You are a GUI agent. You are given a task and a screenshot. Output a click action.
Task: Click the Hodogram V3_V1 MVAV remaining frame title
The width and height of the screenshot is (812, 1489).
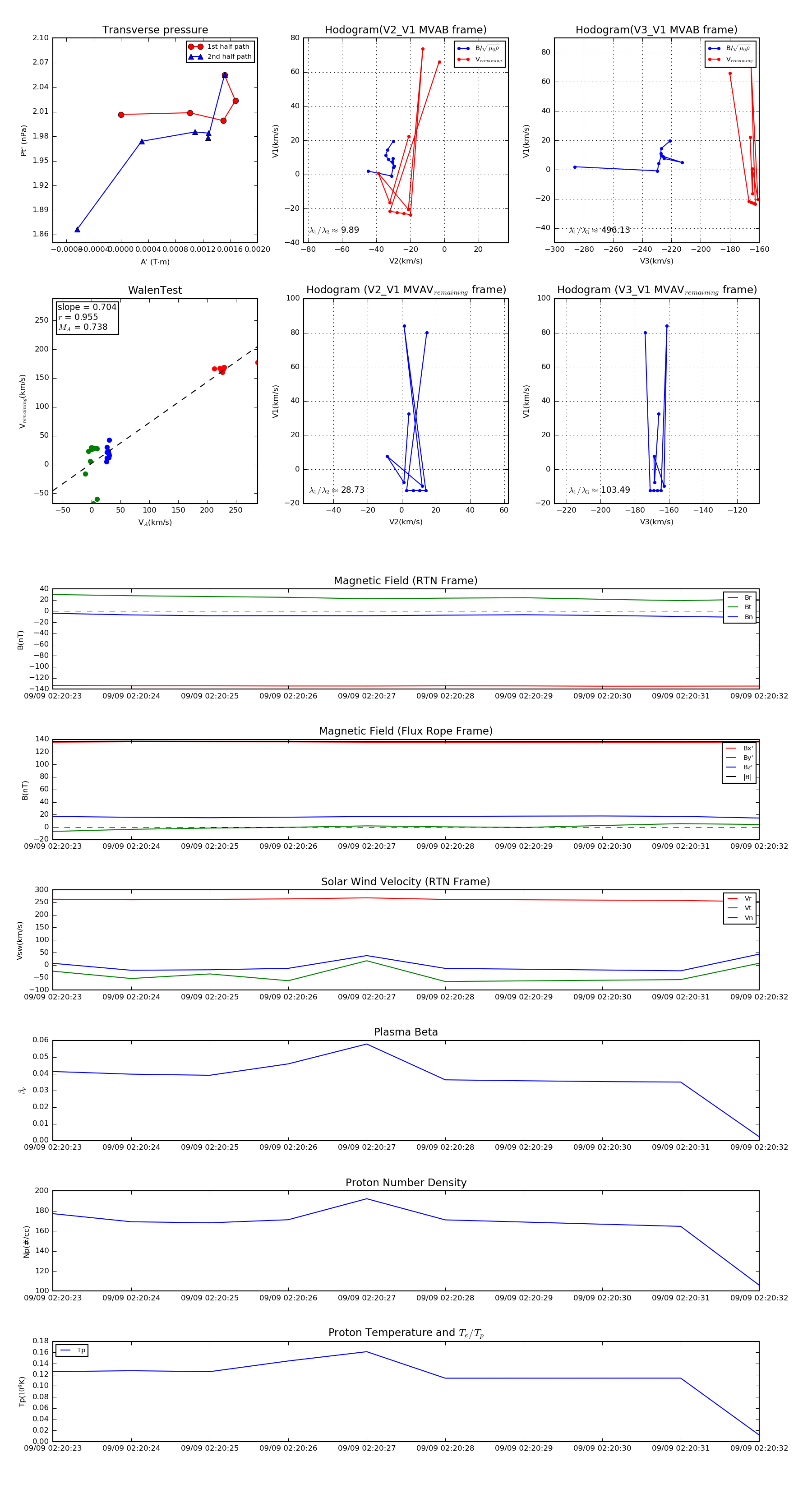click(x=656, y=290)
